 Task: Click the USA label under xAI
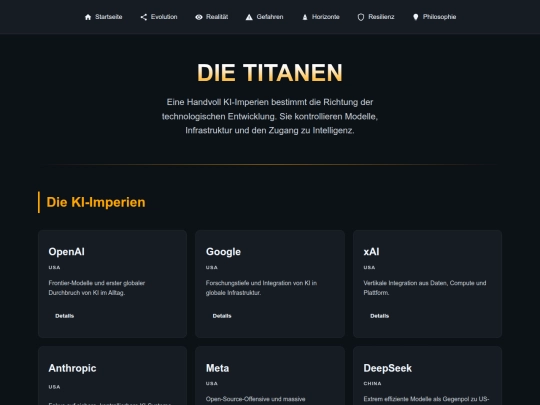tap(369, 267)
